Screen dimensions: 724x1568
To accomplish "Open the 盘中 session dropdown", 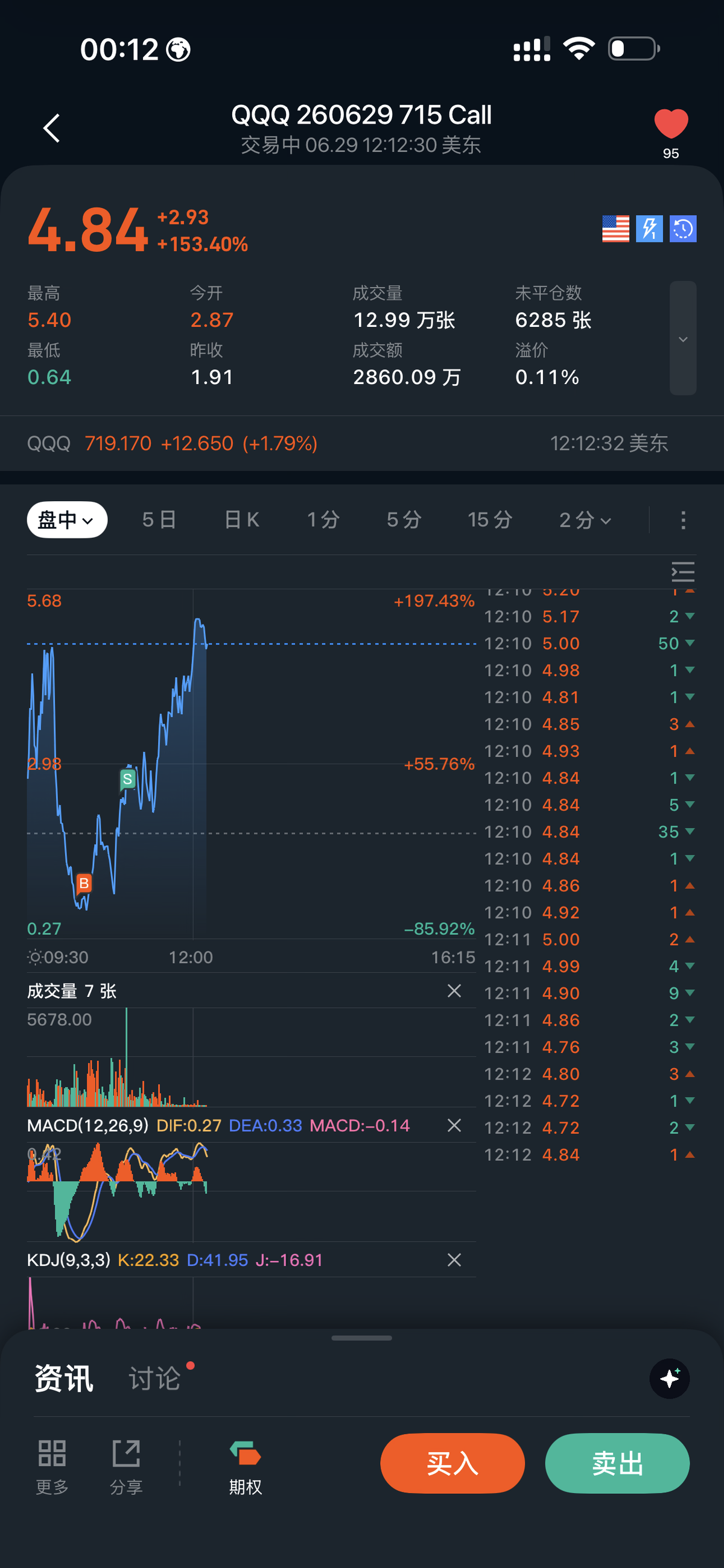I will tap(67, 520).
